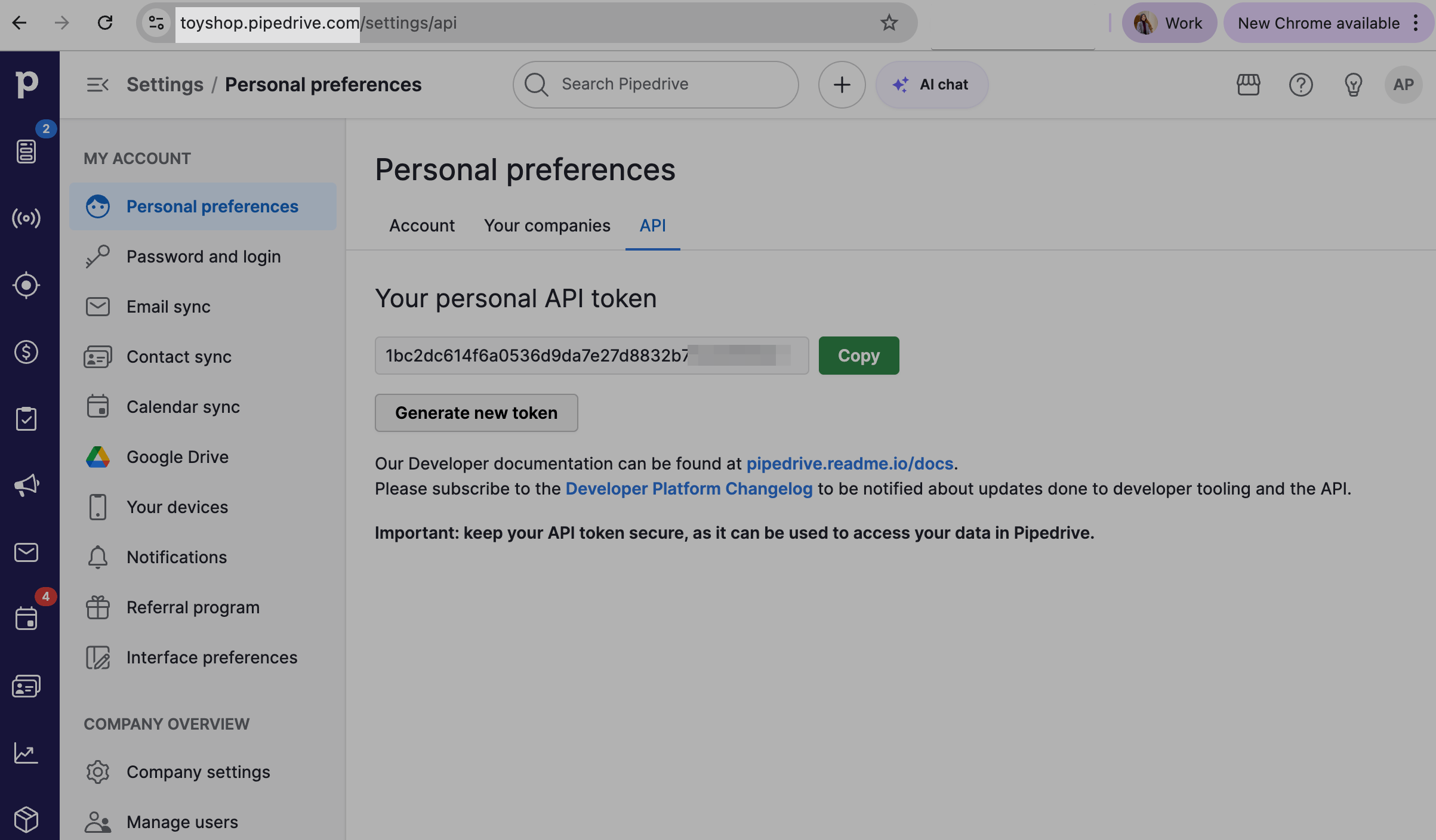This screenshot has height=840, width=1436.
Task: Click the help question mark icon
Action: point(1301,85)
